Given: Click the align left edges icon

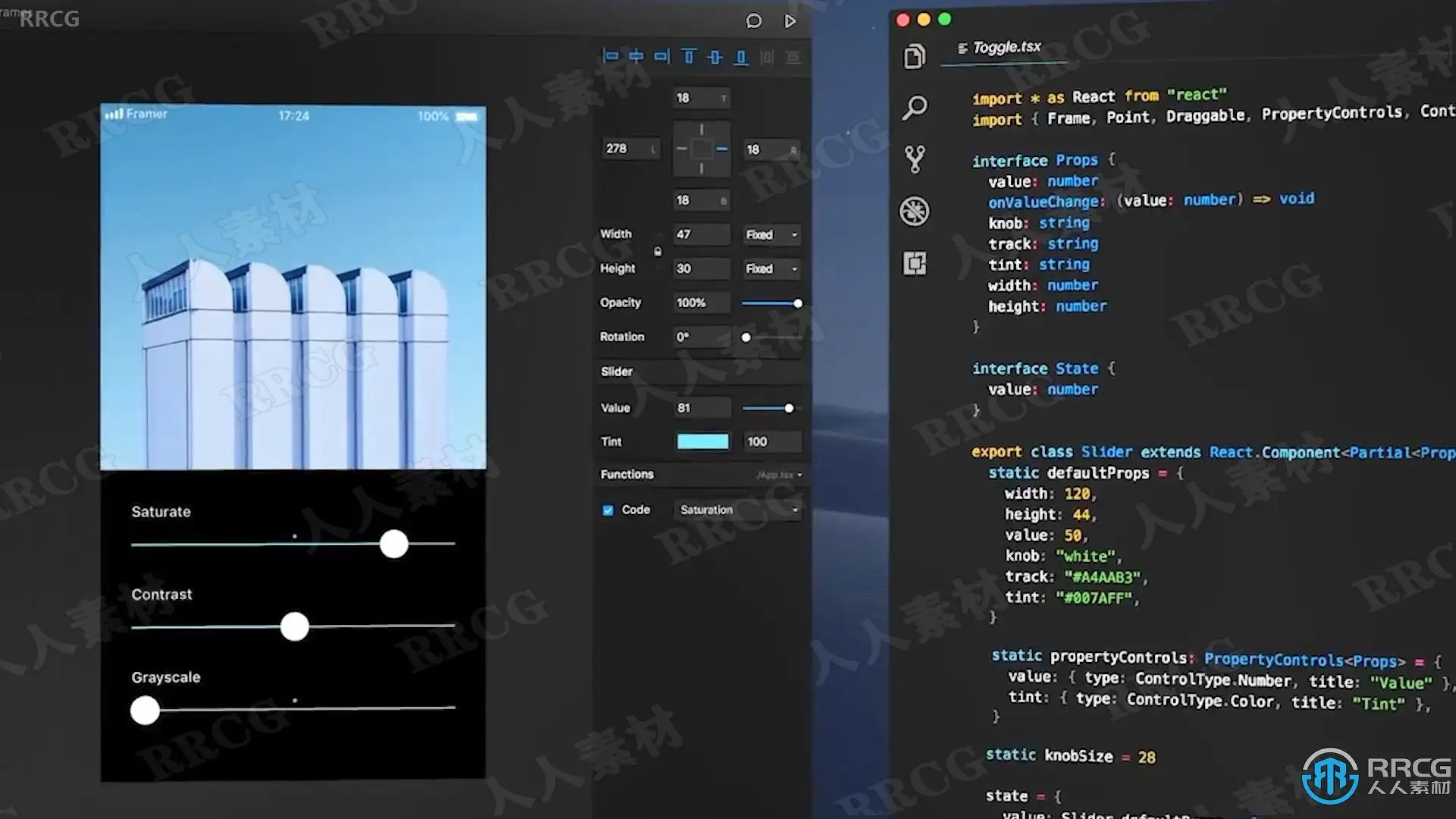Looking at the screenshot, I should pos(610,56).
